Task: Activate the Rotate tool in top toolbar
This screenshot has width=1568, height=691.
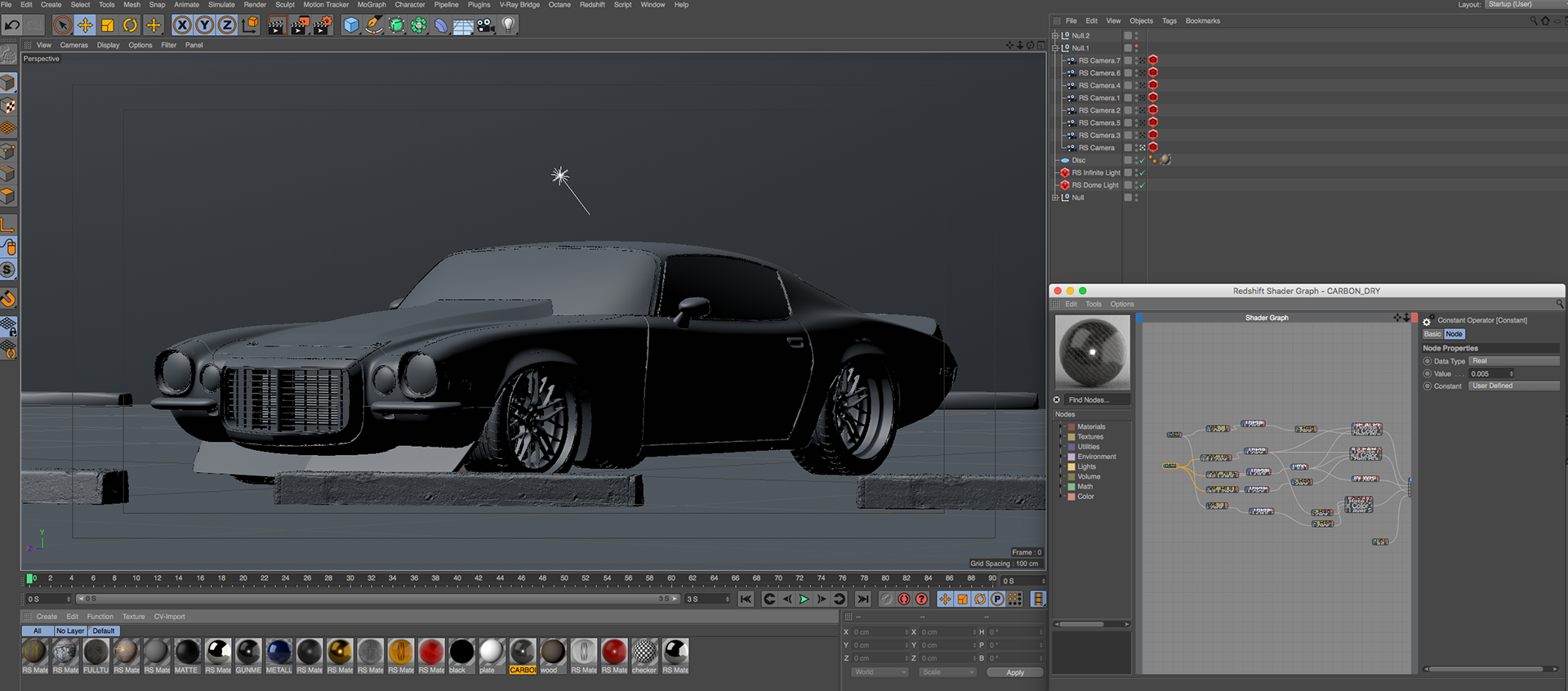Action: point(131,25)
